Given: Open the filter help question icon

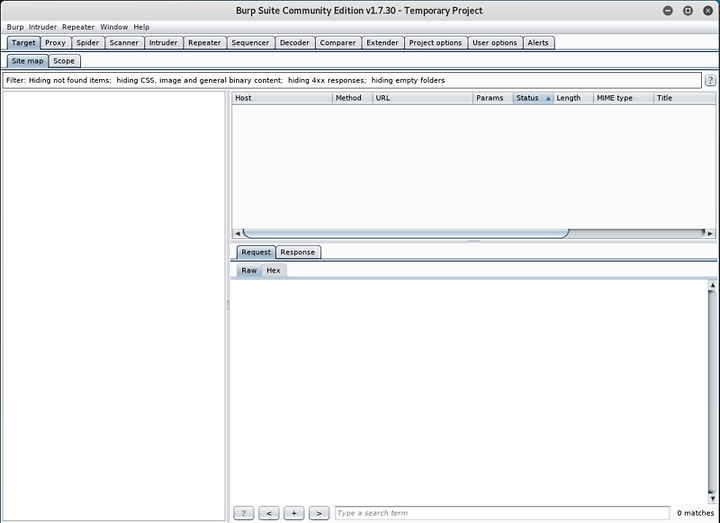Looking at the screenshot, I should coord(710,80).
